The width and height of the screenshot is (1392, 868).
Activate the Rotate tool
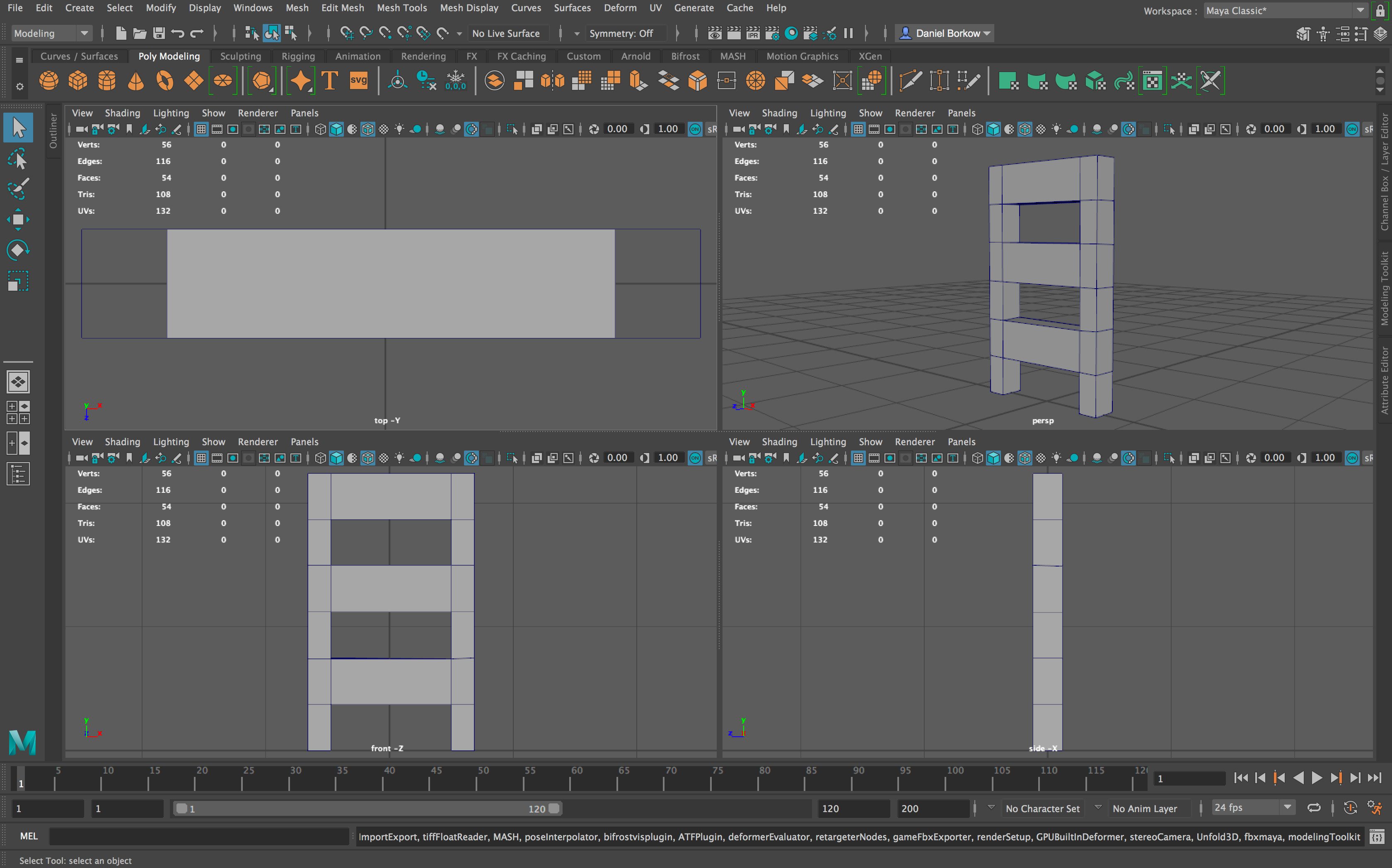click(18, 250)
